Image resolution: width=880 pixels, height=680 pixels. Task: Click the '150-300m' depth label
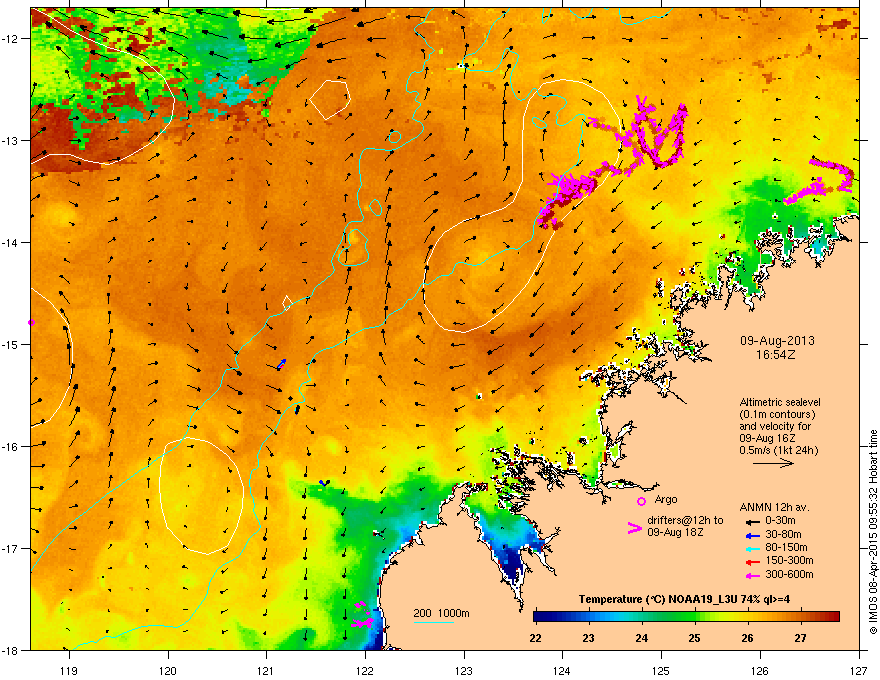tap(789, 560)
